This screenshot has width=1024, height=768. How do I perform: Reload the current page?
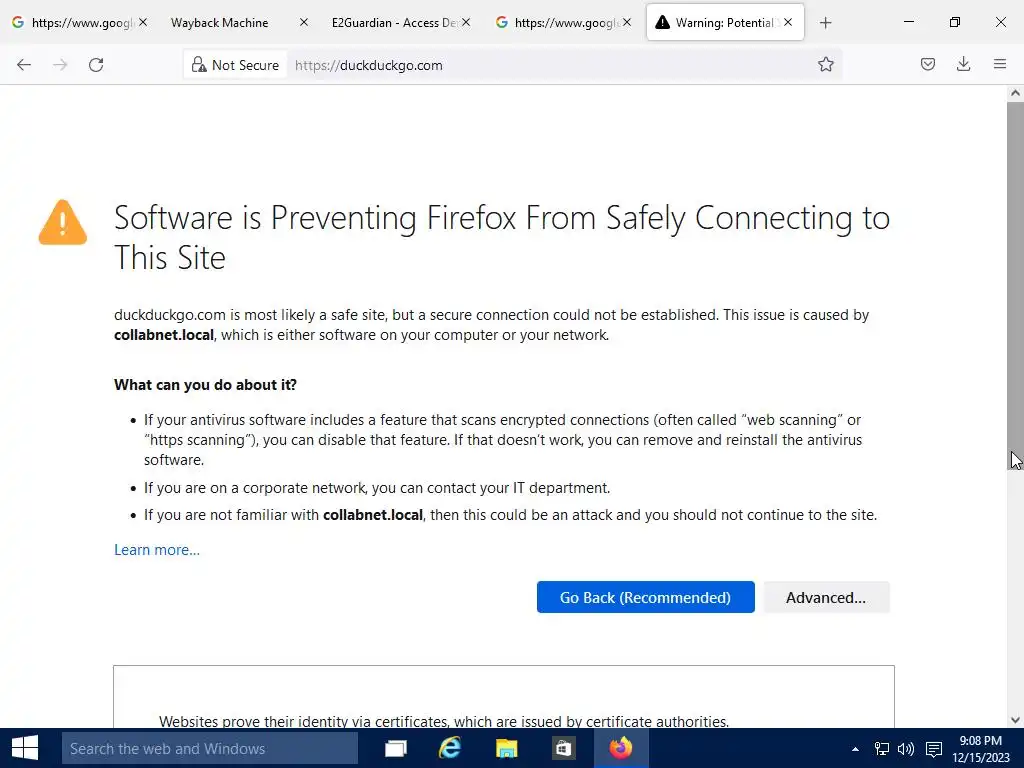tap(96, 65)
